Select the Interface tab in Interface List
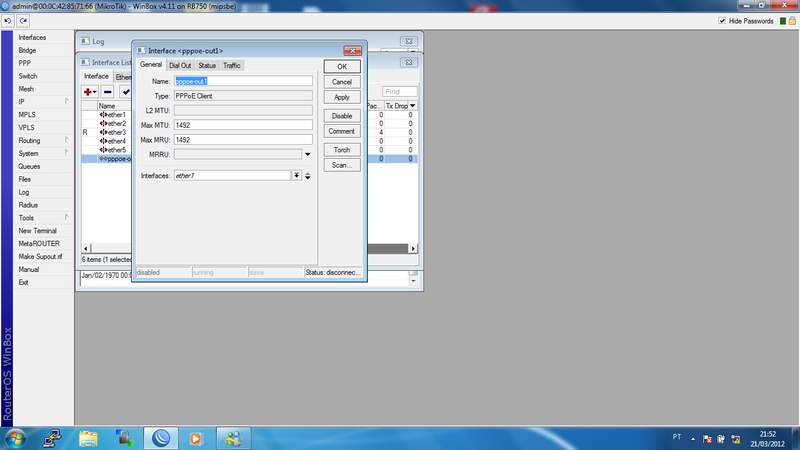The width and height of the screenshot is (800, 450). 96,76
